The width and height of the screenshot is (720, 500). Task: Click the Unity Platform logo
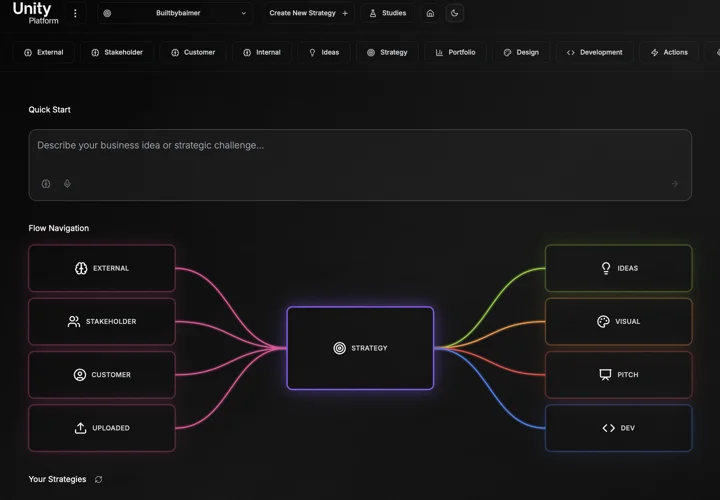click(35, 13)
